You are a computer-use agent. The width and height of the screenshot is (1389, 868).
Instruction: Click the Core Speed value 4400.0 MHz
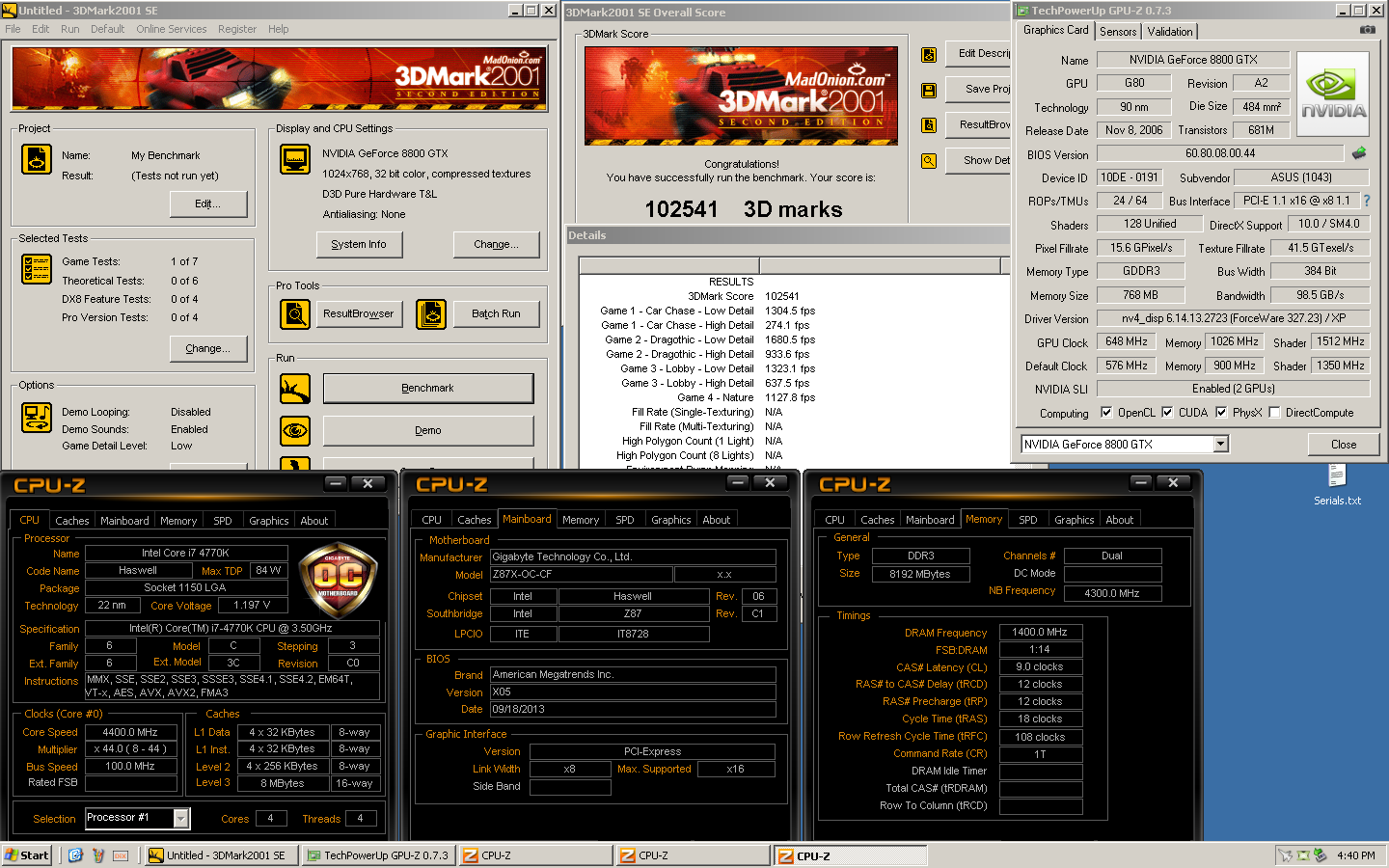pos(131,732)
